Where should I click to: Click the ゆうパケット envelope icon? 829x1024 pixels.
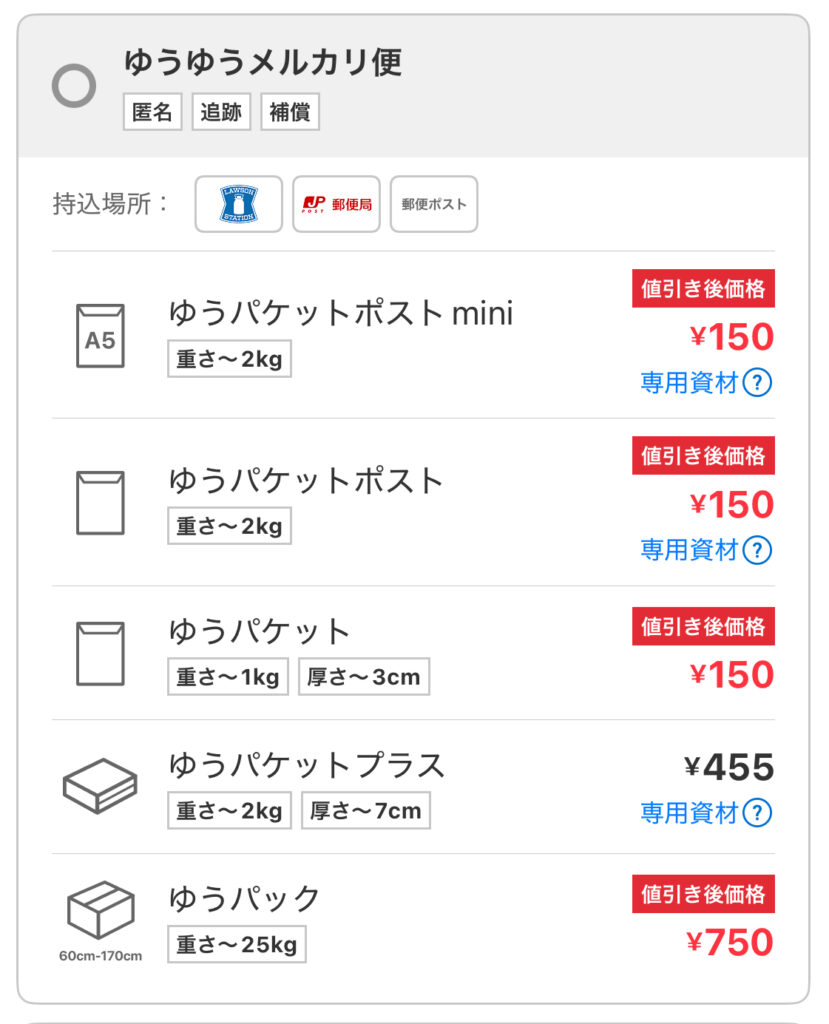[x=100, y=653]
